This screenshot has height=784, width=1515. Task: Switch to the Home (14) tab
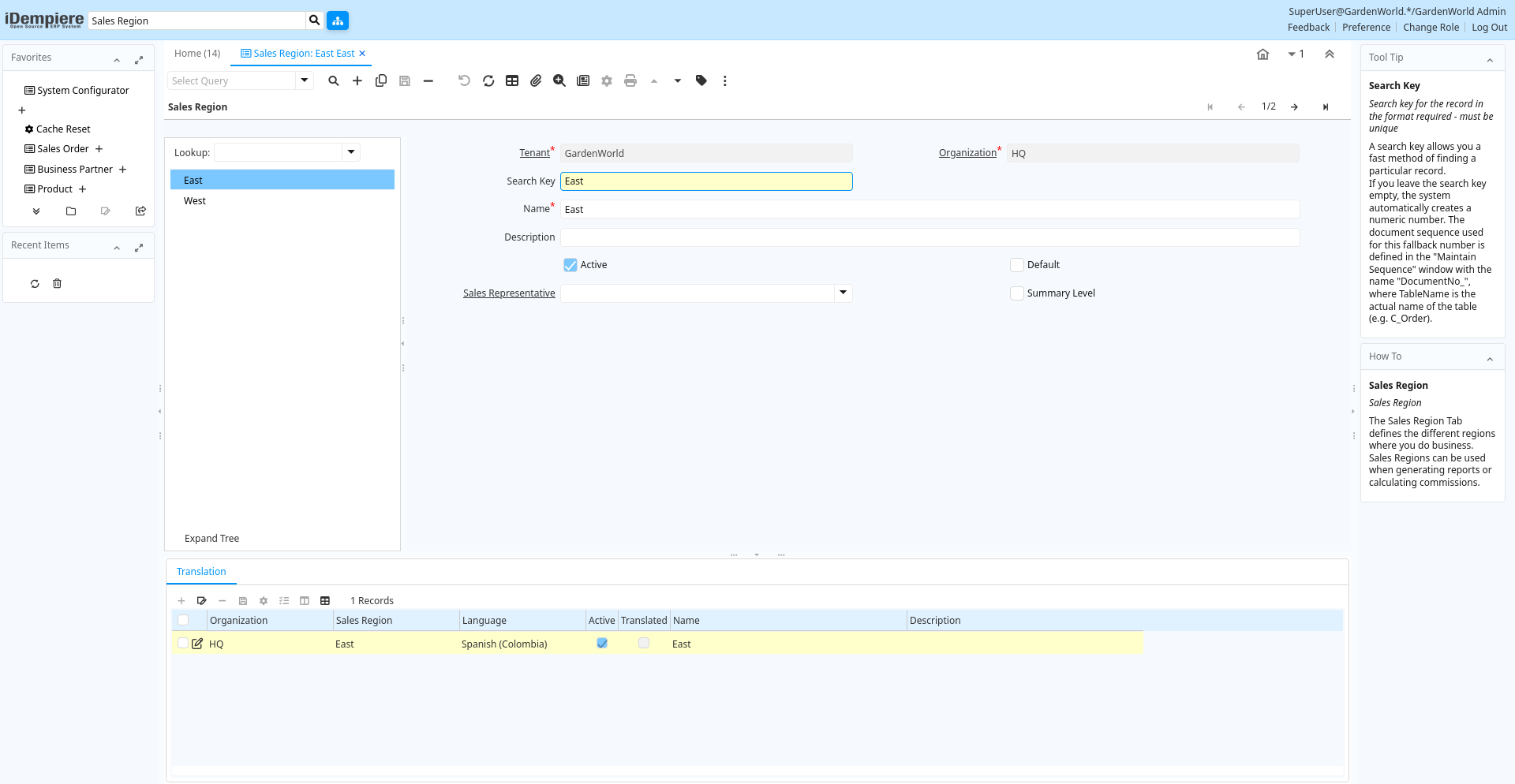tap(197, 54)
